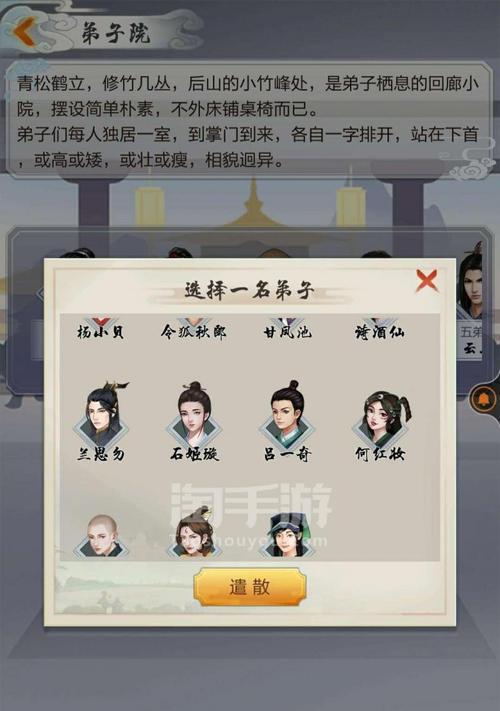Open the orange bell notification icon
Image resolution: width=500 pixels, height=711 pixels.
pyautogui.click(x=484, y=399)
